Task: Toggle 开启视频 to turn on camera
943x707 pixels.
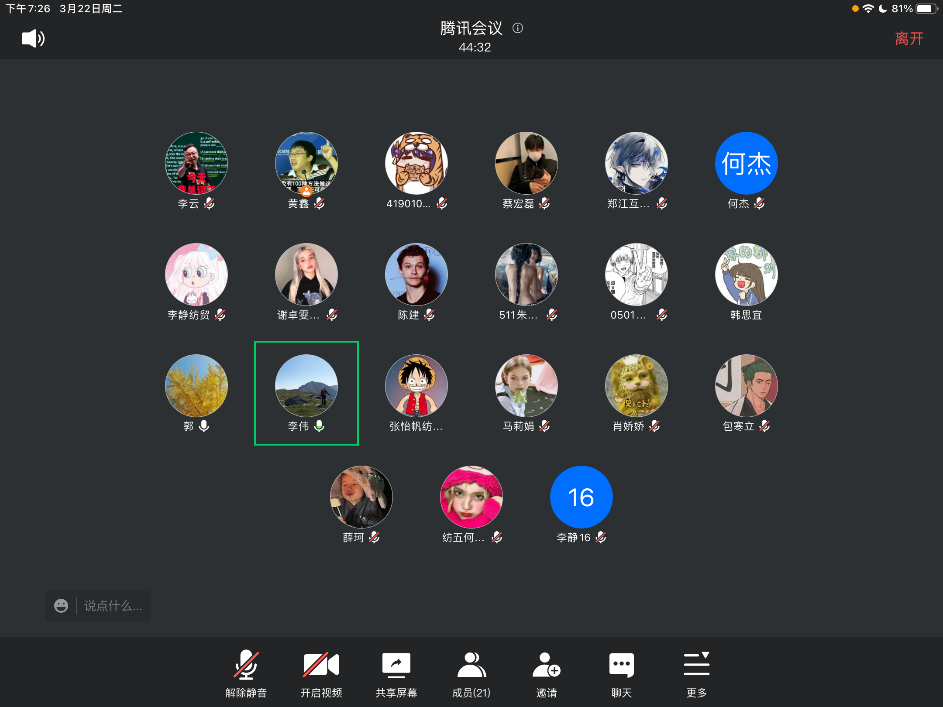Action: coord(321,665)
